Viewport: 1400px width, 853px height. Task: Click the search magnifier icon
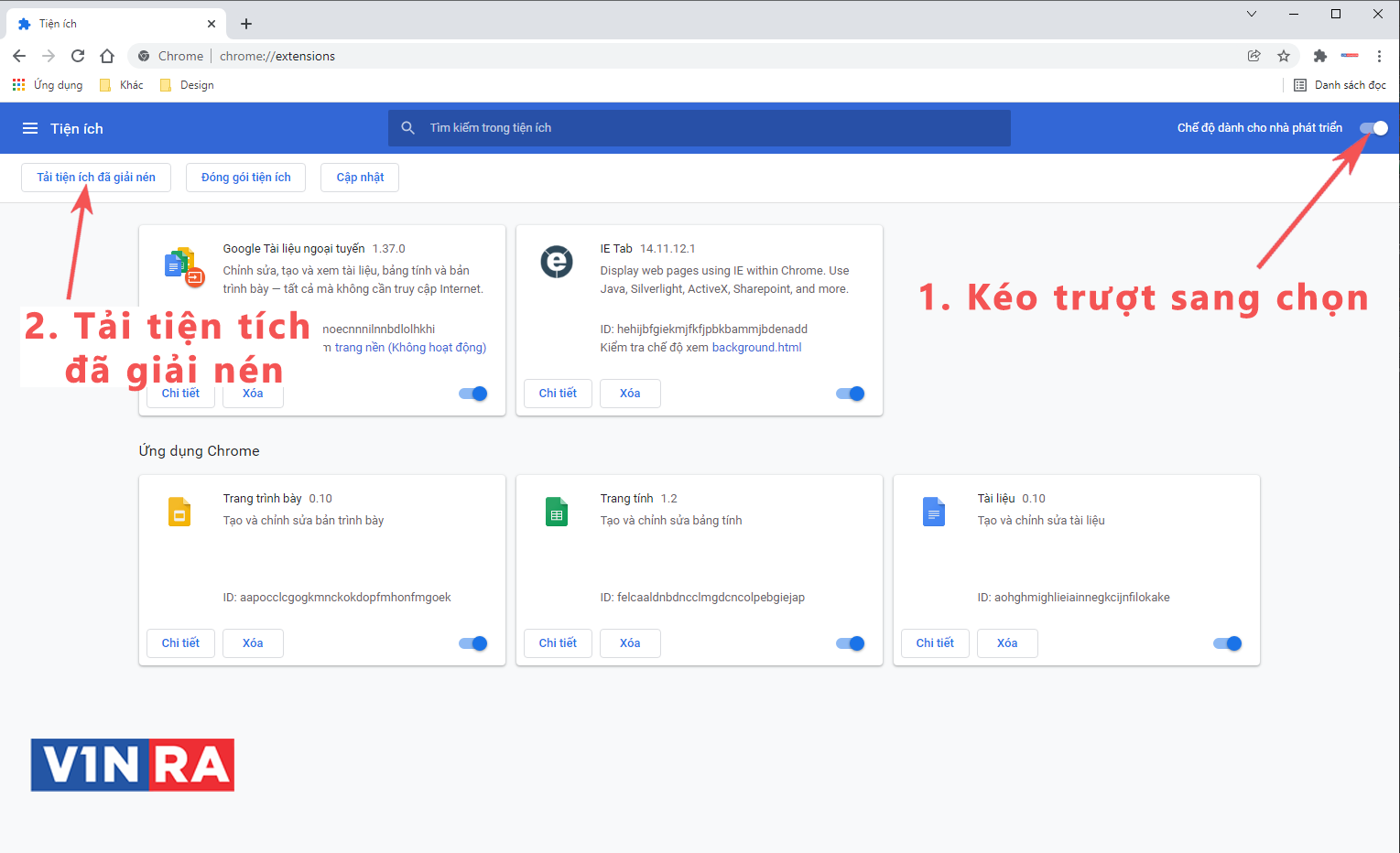408,128
